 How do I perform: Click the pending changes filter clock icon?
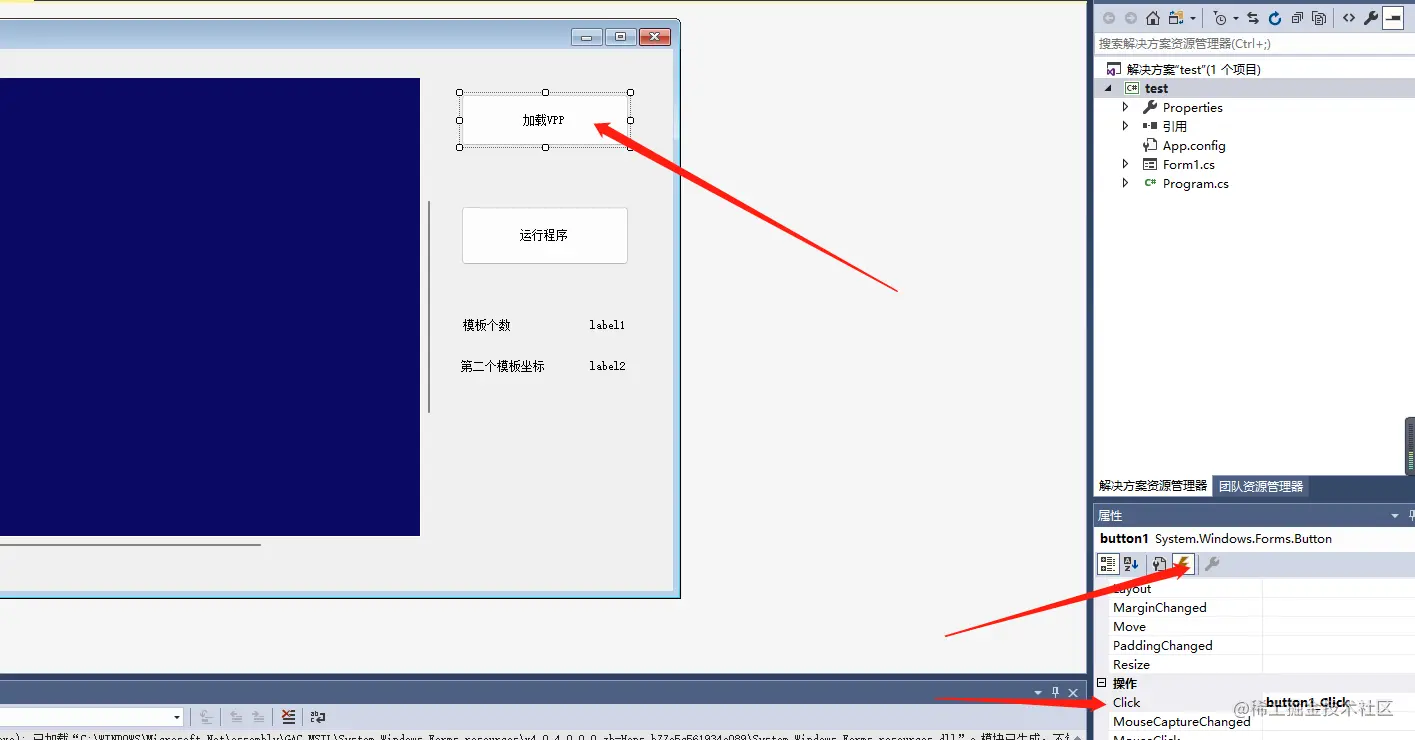(1220, 18)
